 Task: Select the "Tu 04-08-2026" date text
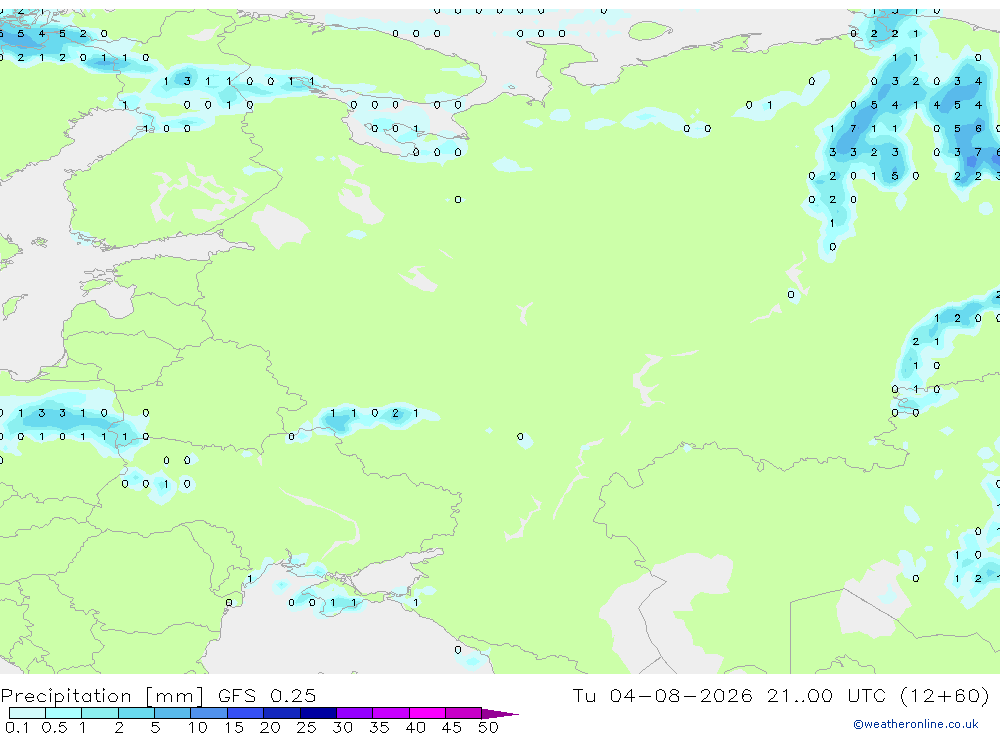click(663, 695)
